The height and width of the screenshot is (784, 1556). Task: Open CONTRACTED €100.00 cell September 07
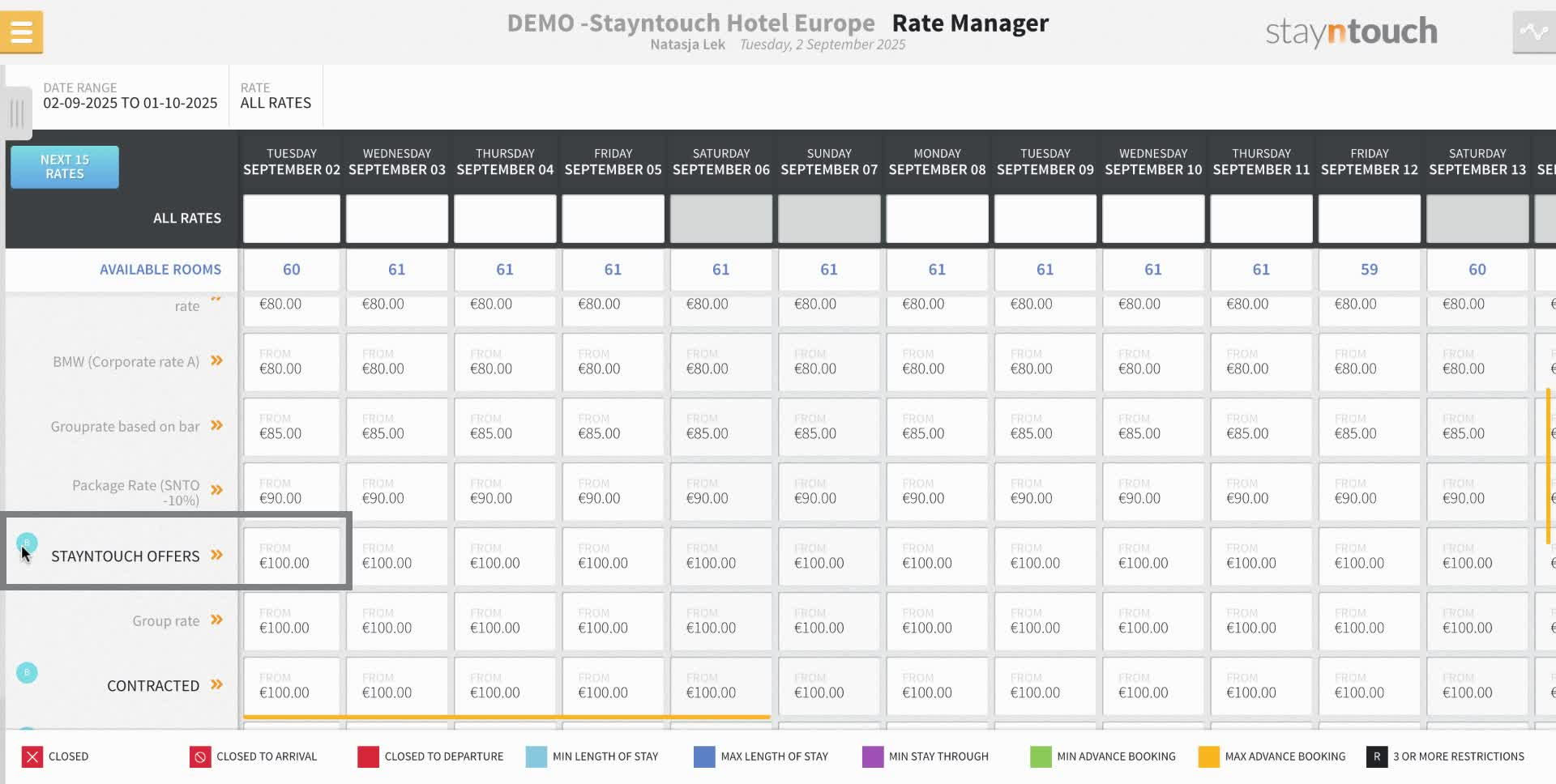tap(829, 686)
